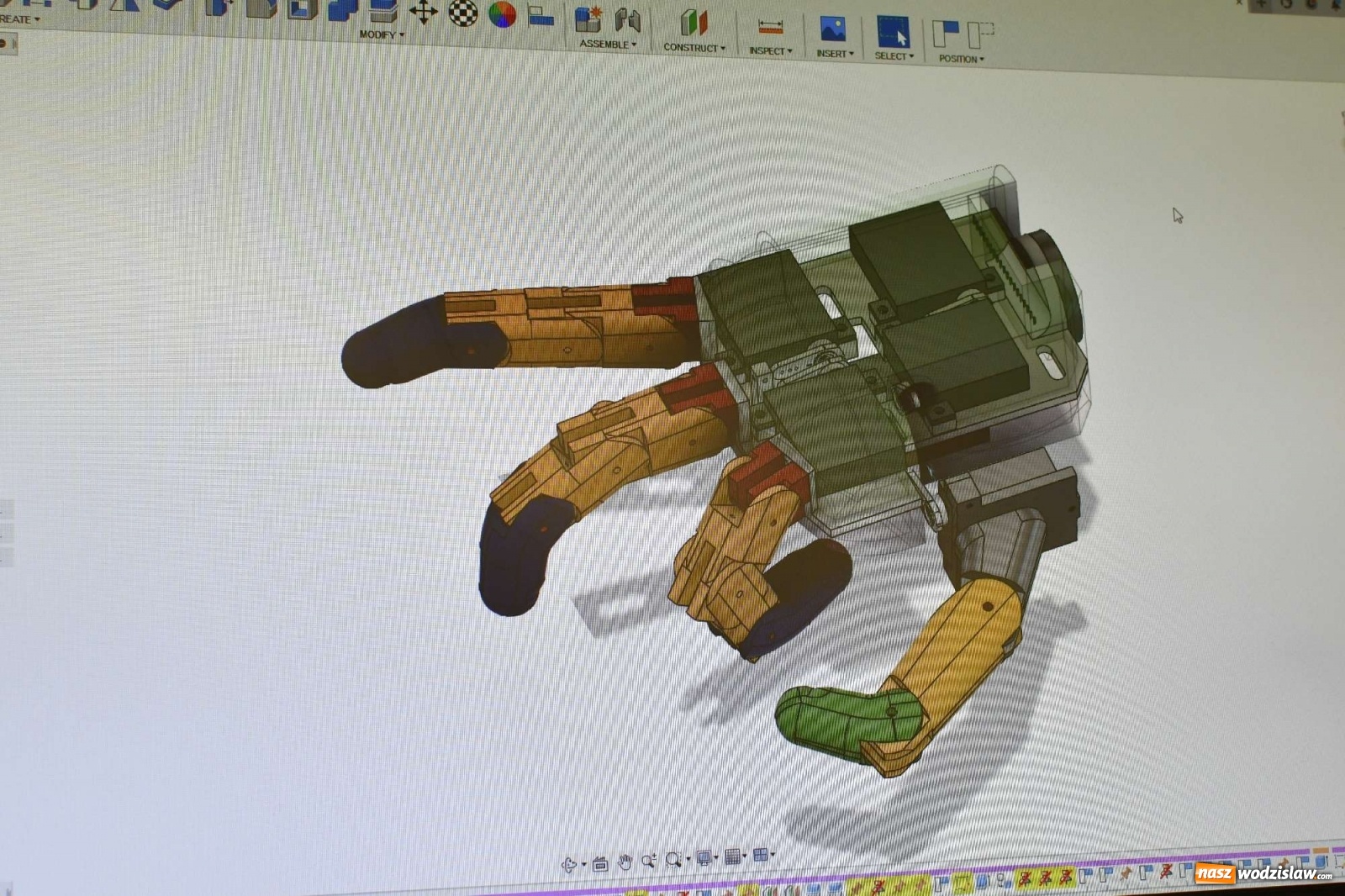Click the Insert image icon

pos(833,29)
